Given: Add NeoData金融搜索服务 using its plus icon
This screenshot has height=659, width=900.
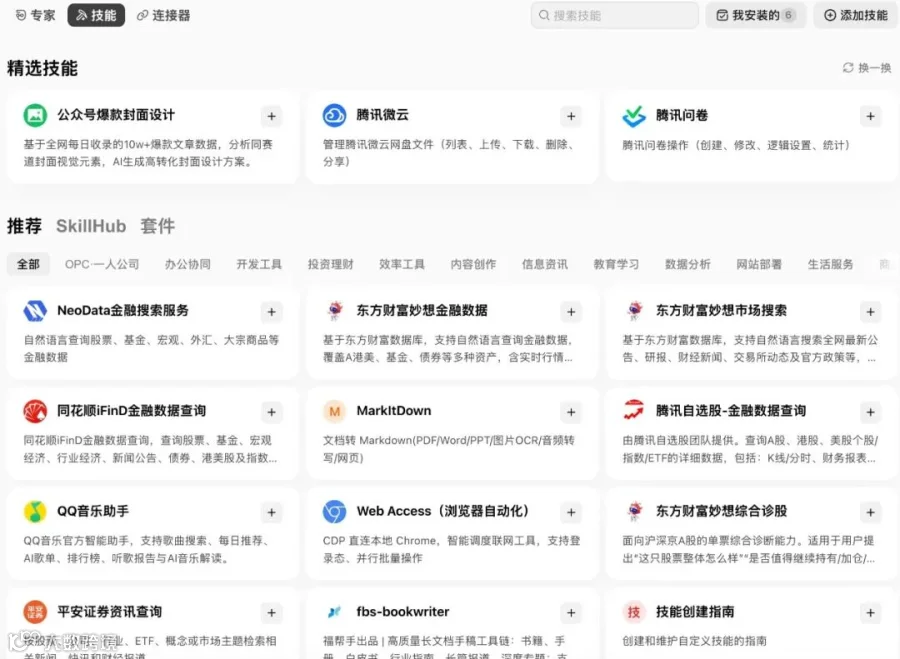Looking at the screenshot, I should coord(271,312).
